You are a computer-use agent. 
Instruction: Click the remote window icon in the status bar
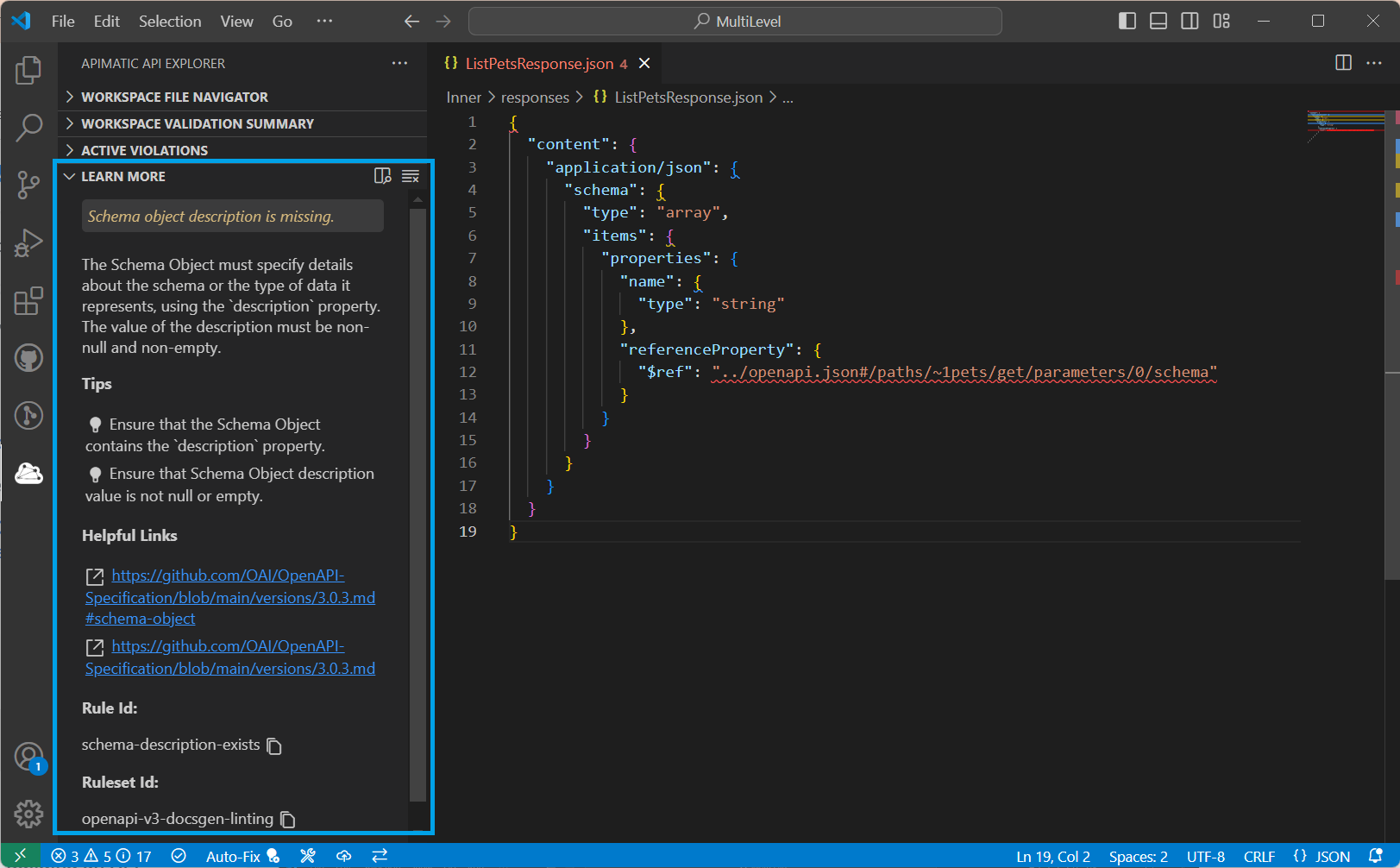click(x=20, y=856)
